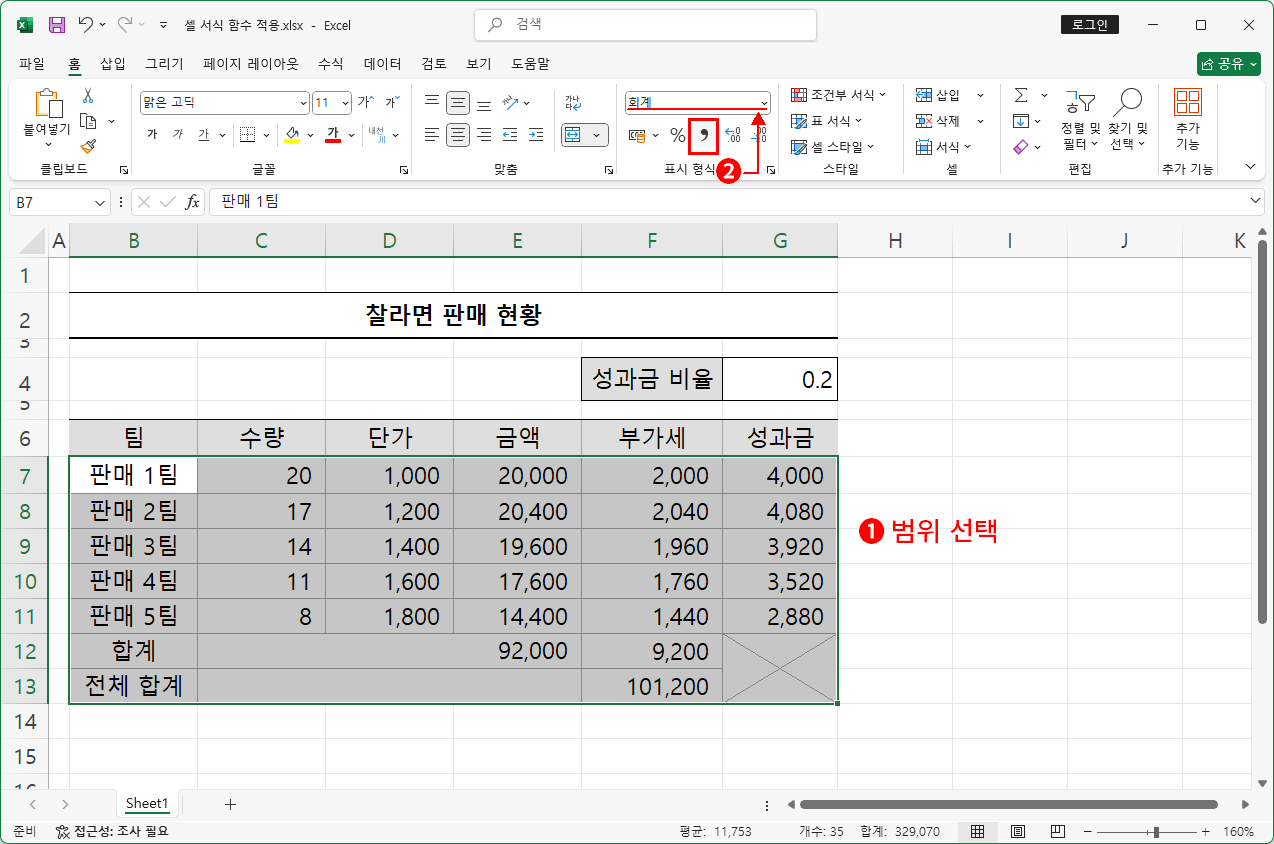1274x844 pixels.
Task: Click the orientation text angle icon
Action: point(510,103)
